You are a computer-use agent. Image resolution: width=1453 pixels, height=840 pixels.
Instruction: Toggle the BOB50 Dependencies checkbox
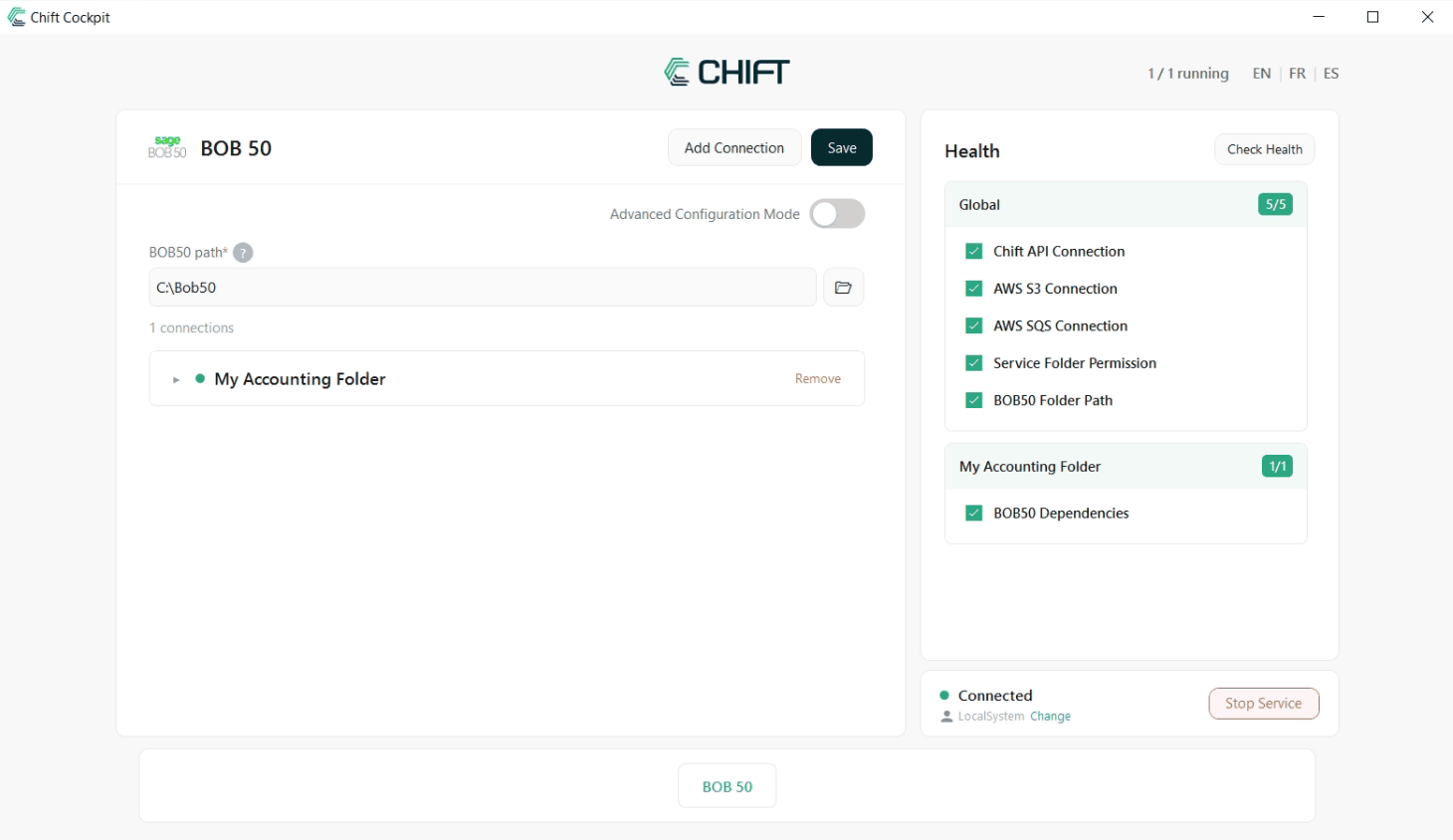tap(974, 514)
